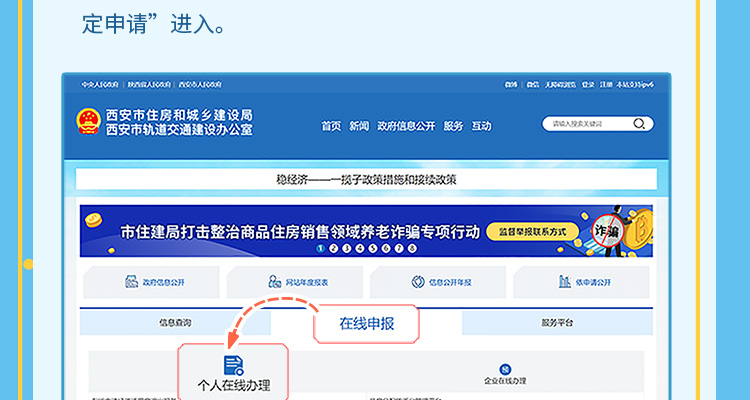The width and height of the screenshot is (750, 400).
Task: Click the 依申请公开 card icon
Action: click(565, 282)
